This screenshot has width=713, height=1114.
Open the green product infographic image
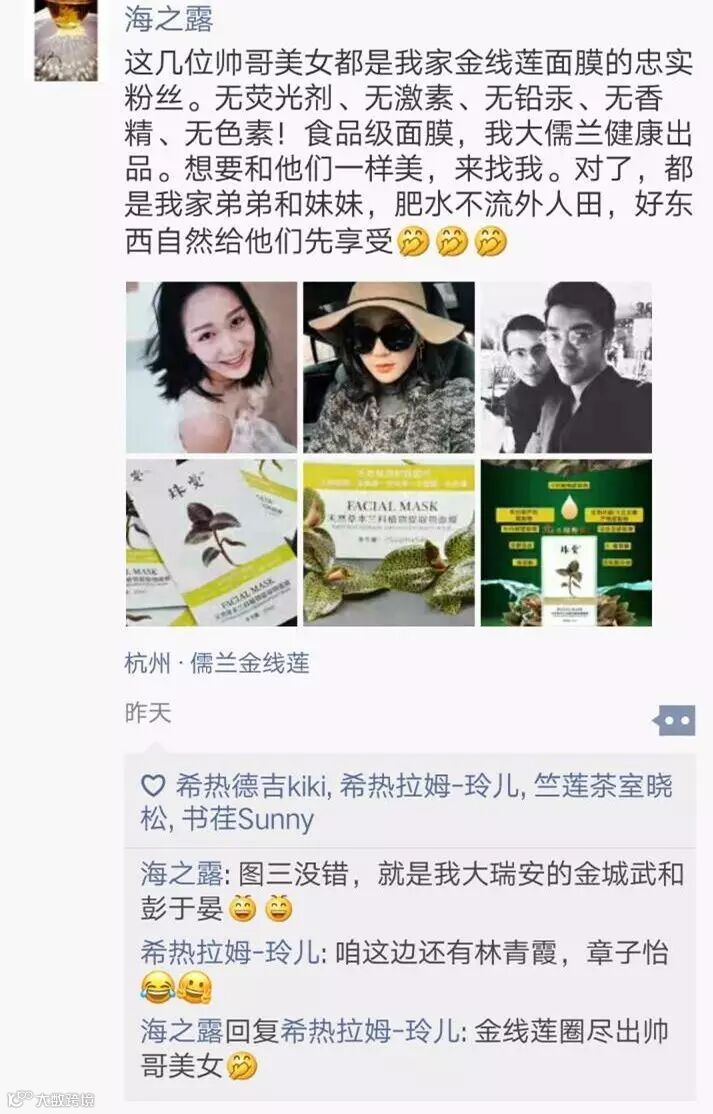[x=566, y=544]
